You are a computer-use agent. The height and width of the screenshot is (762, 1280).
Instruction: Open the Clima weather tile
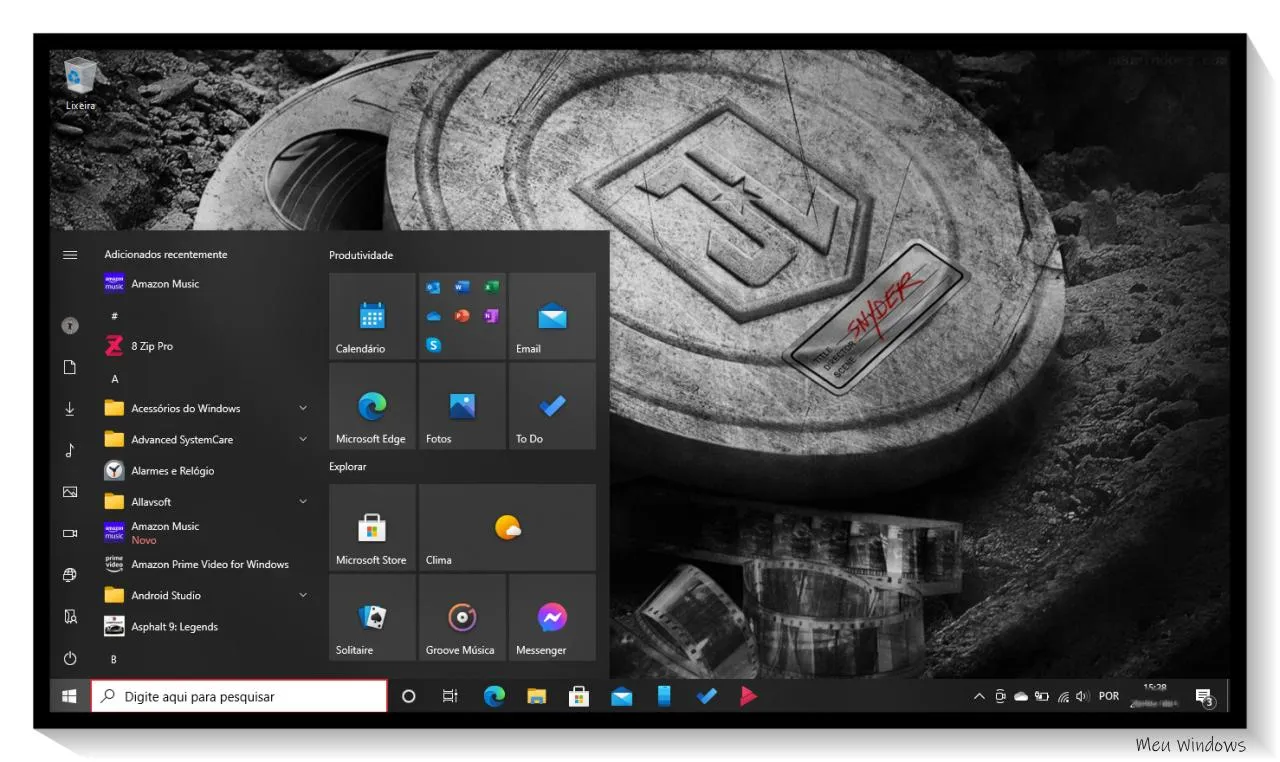coord(507,528)
